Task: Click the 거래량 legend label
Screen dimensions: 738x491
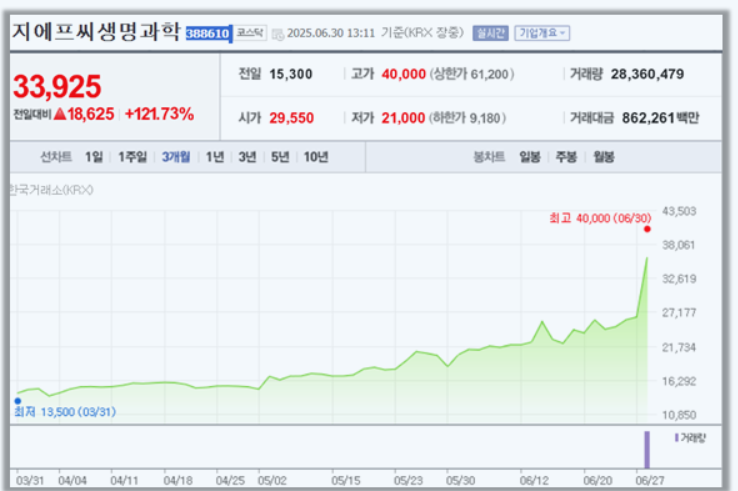Action: coord(691,438)
